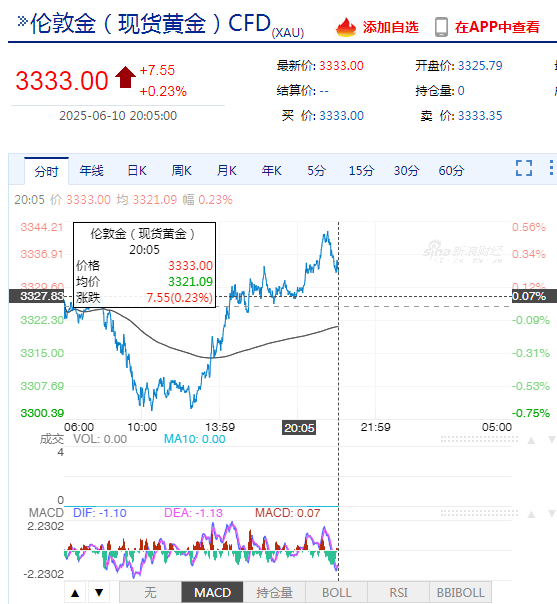The width and height of the screenshot is (557, 604).
Task: Click 在APP中查看 link
Action: pos(497,27)
